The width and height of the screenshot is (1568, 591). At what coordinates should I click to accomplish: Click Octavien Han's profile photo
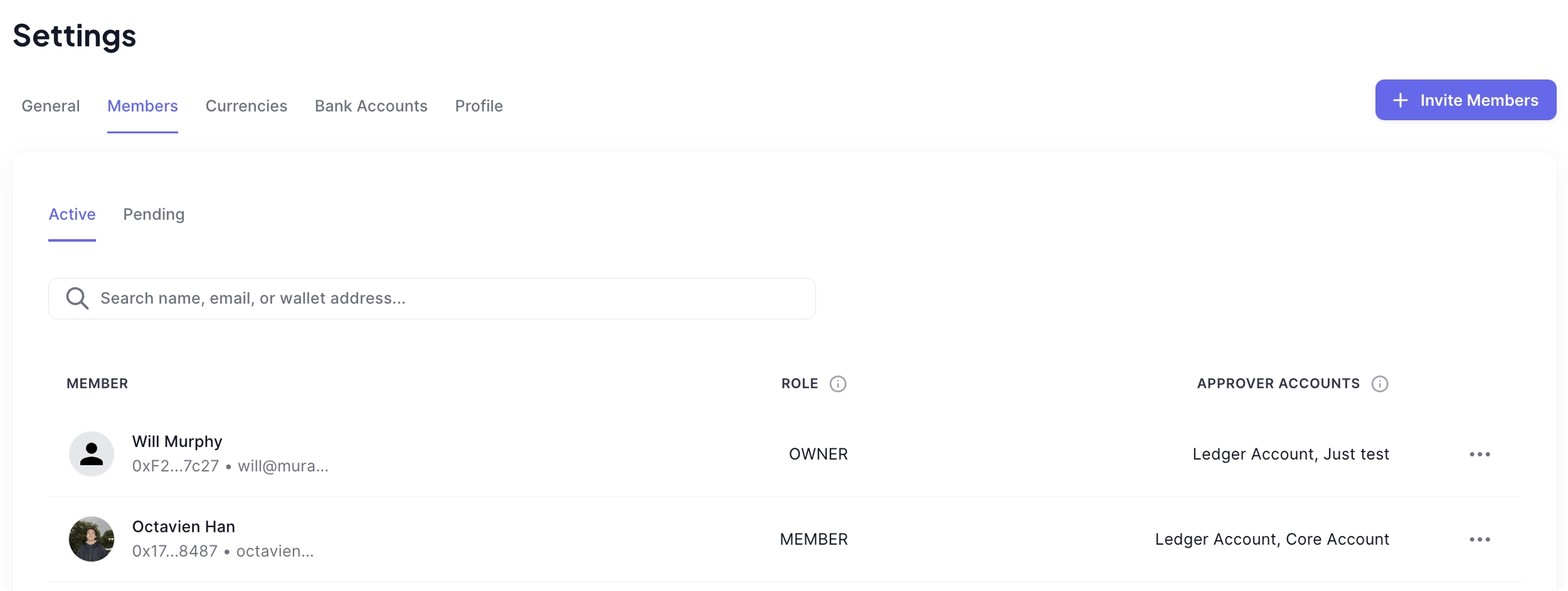pos(91,539)
